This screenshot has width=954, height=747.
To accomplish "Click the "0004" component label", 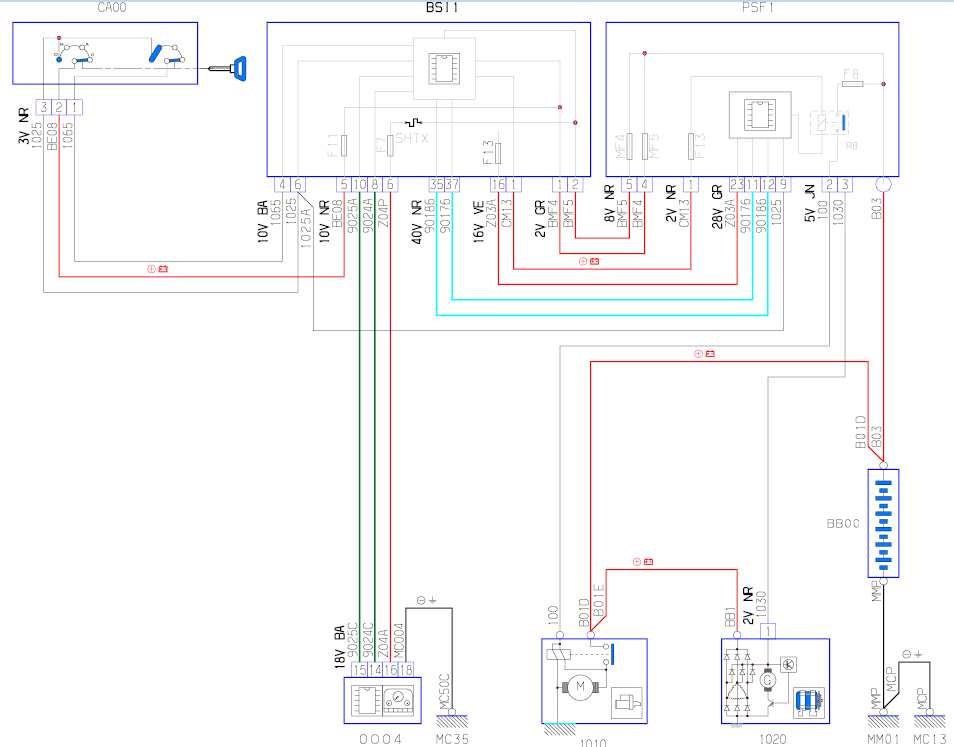I will click(381, 739).
